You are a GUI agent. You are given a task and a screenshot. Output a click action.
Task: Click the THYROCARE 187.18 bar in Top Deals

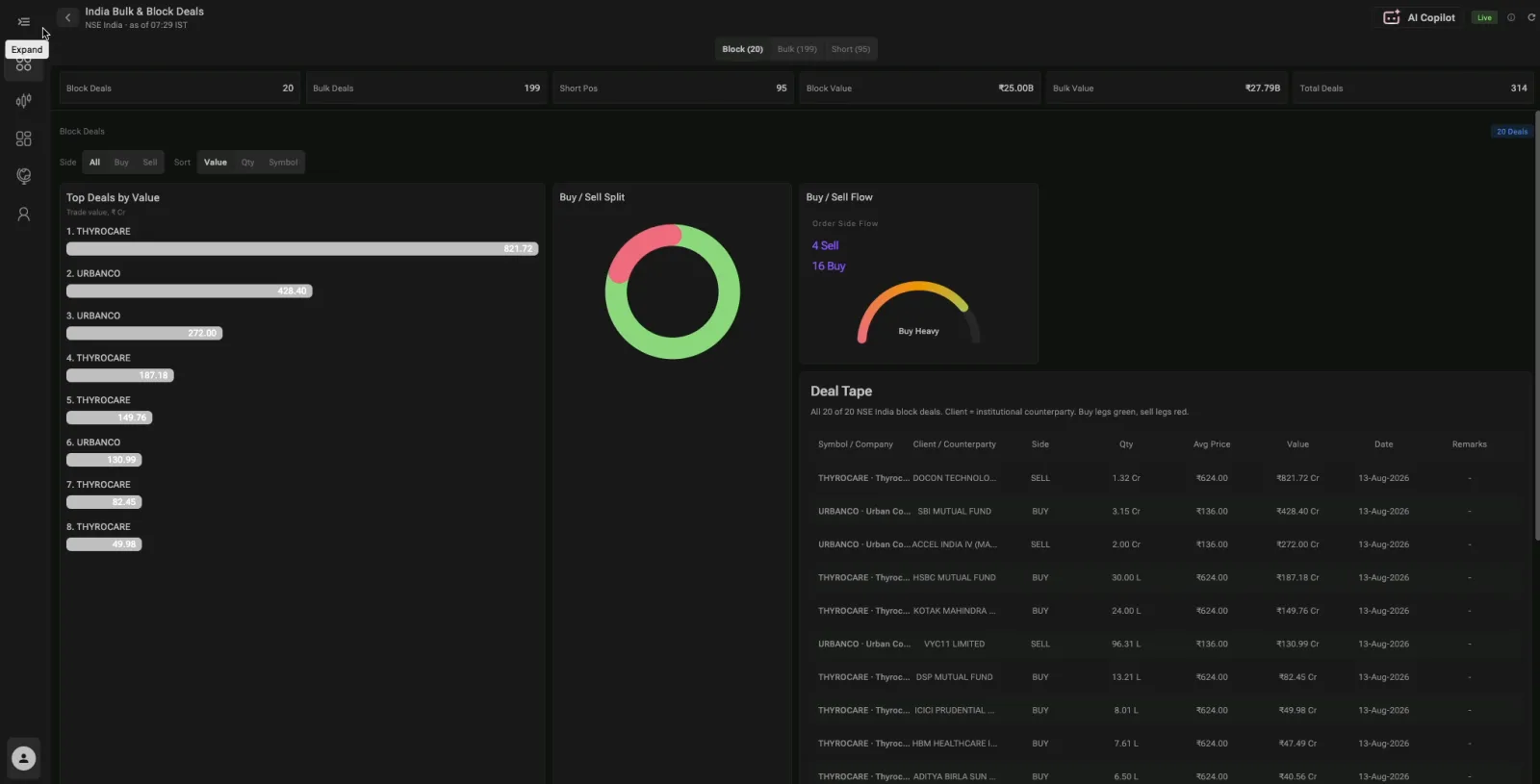120,375
